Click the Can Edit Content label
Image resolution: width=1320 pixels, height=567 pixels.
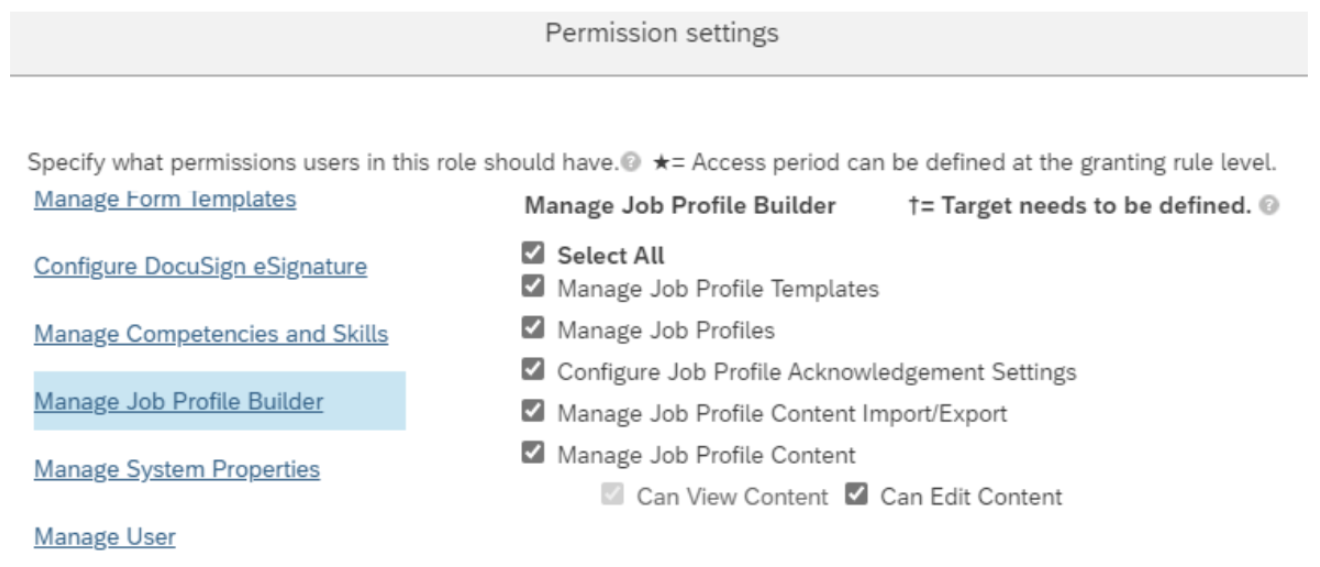point(971,497)
